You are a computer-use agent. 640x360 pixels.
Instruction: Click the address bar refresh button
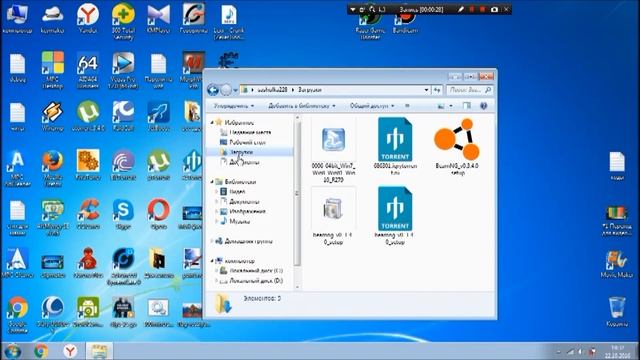[437, 90]
